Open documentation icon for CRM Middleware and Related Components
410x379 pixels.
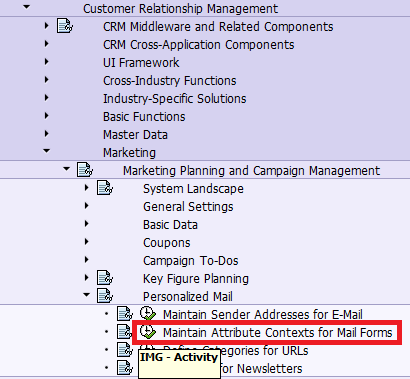coord(65,26)
